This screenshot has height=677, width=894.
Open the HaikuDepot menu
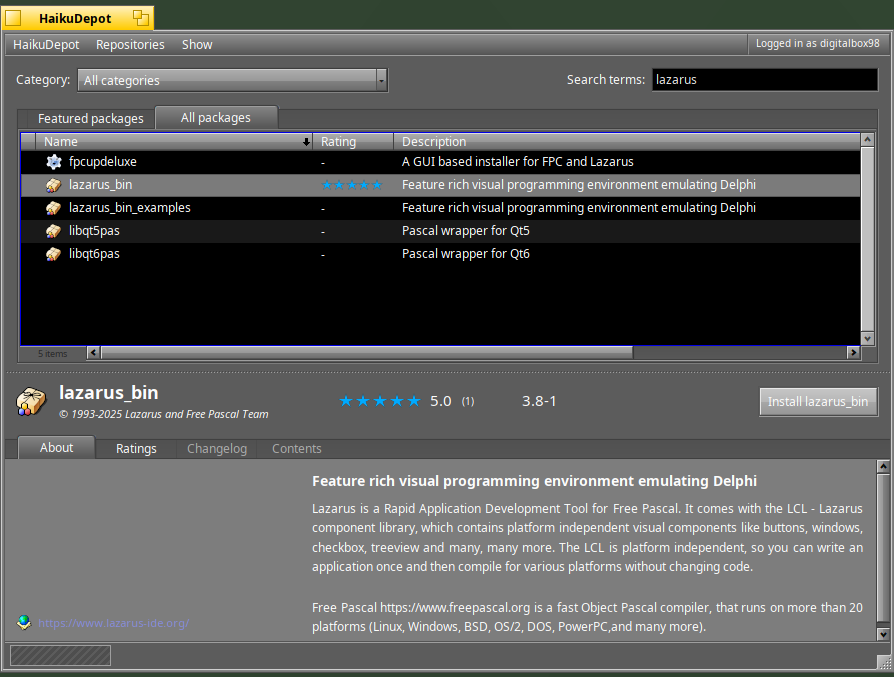click(46, 44)
